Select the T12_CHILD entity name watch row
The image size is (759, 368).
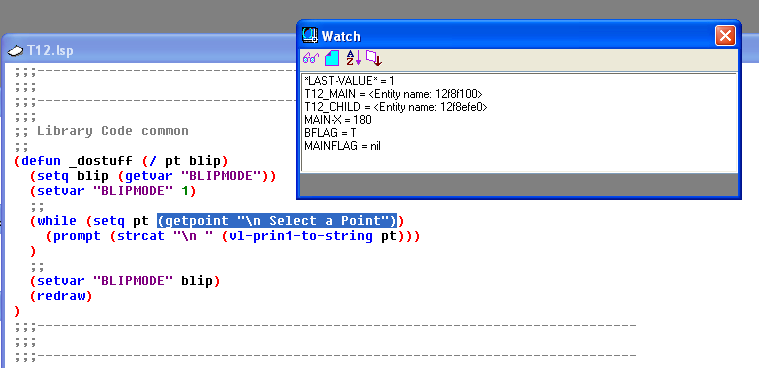point(395,107)
